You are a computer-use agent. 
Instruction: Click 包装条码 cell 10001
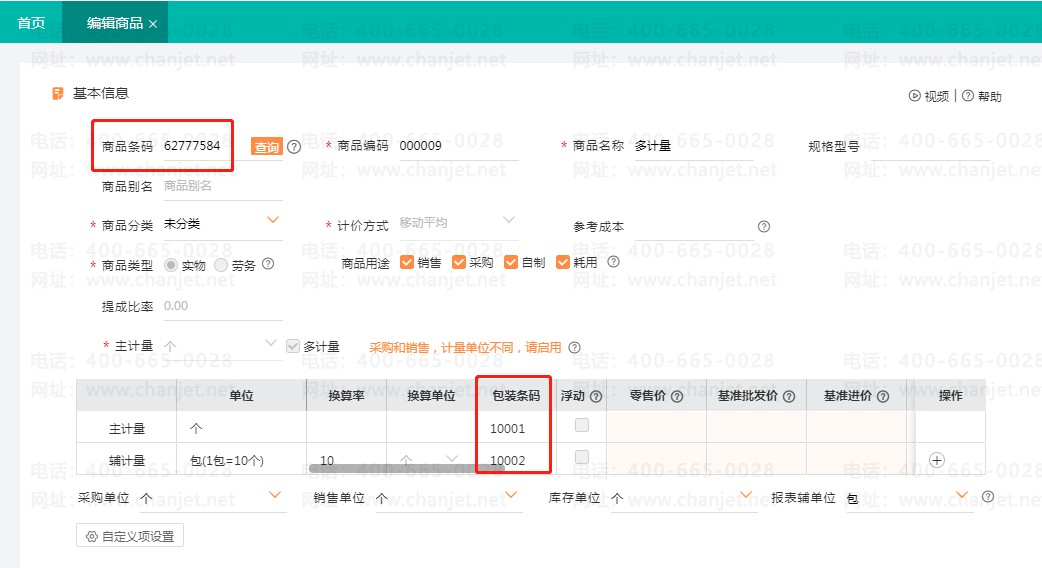pyautogui.click(x=514, y=428)
